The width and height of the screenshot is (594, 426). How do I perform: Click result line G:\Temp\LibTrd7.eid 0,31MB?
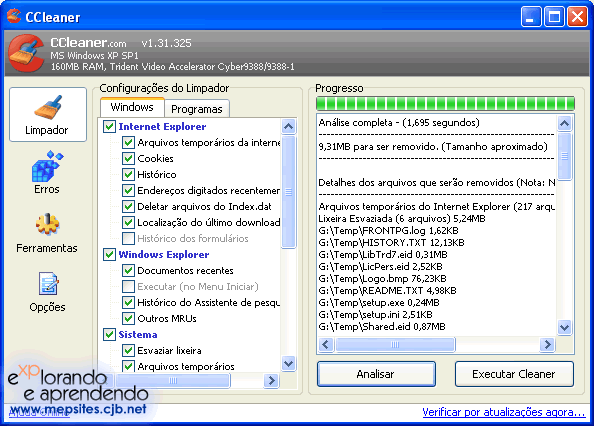pos(383,254)
